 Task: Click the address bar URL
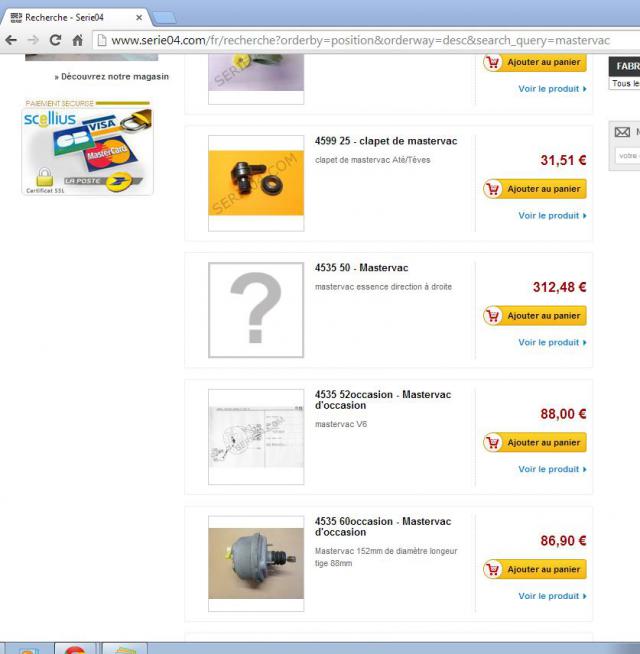point(360,40)
